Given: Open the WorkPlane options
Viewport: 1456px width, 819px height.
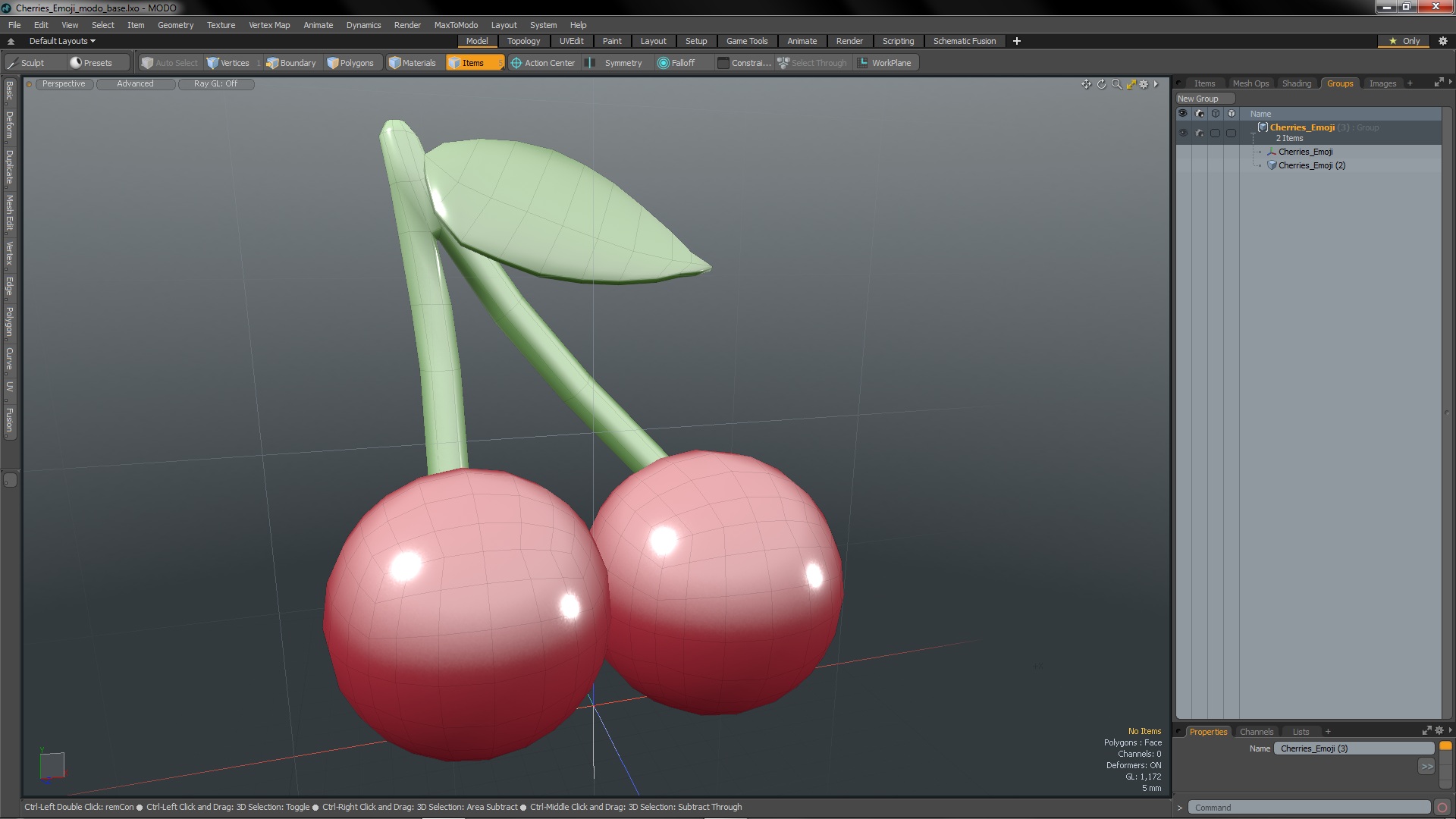Looking at the screenshot, I should [x=885, y=63].
